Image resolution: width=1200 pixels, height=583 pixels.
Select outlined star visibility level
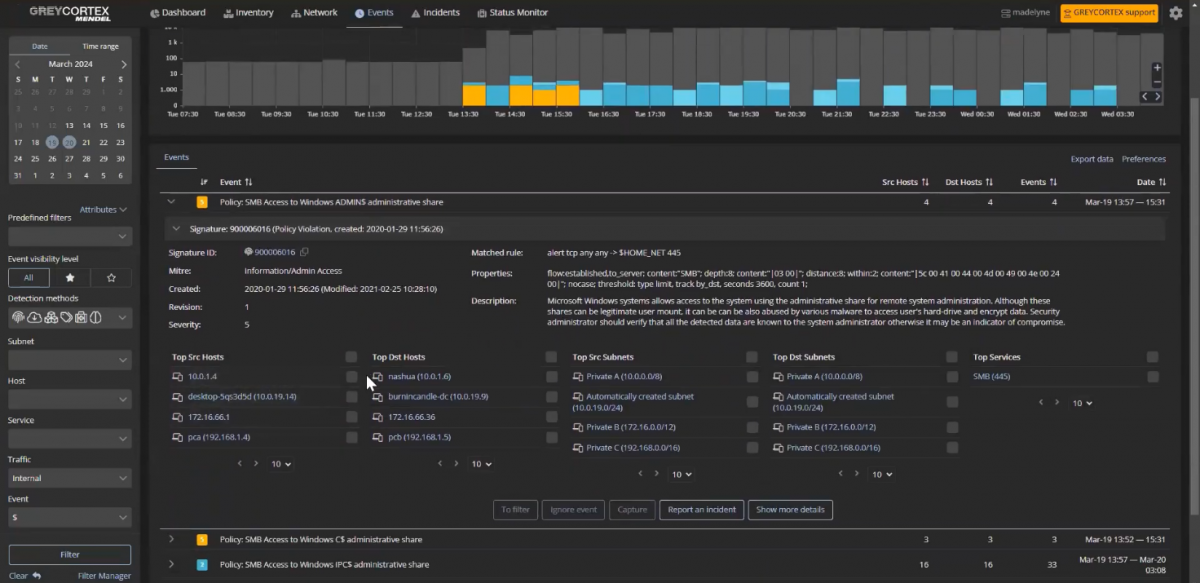110,277
